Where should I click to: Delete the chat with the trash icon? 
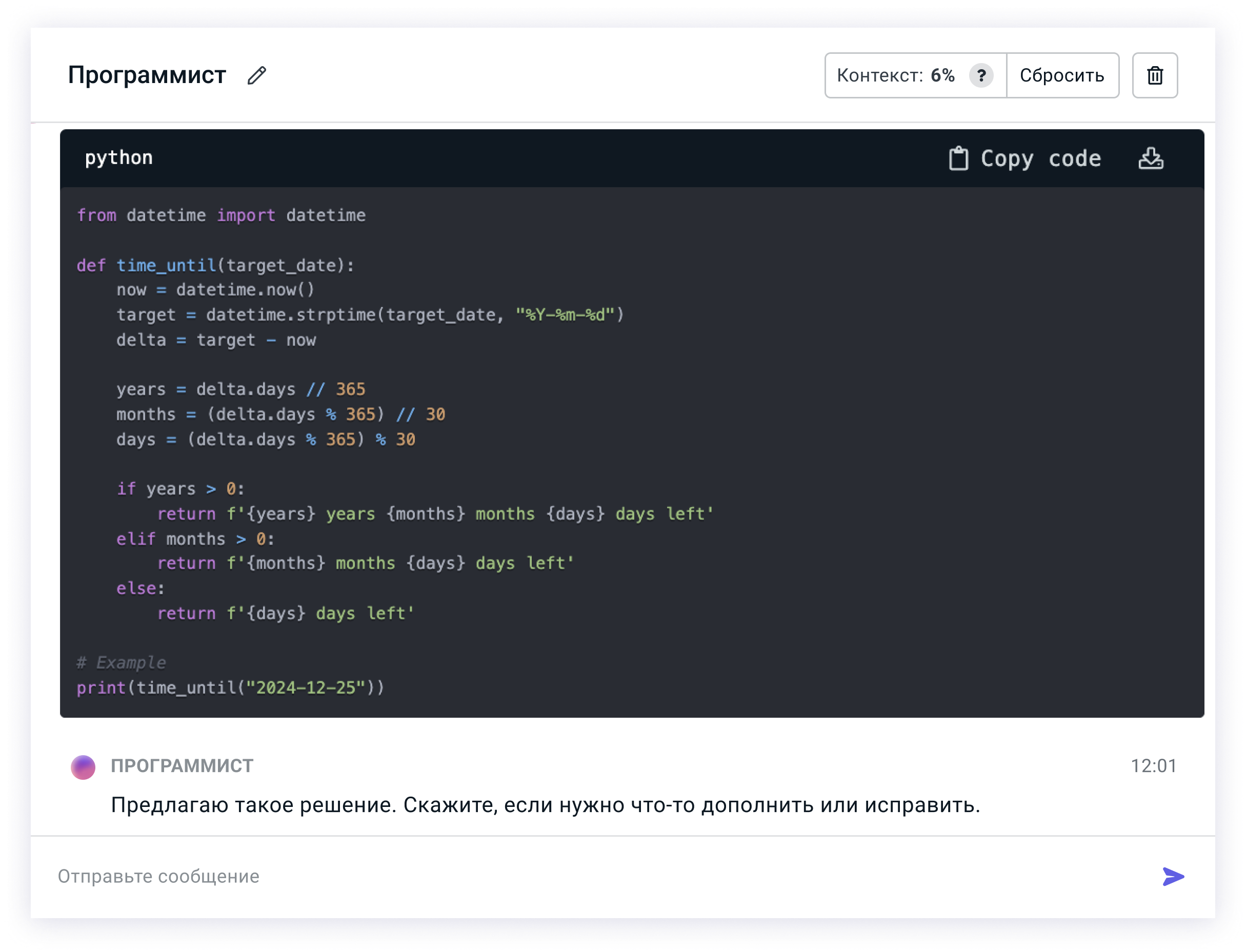pyautogui.click(x=1154, y=75)
